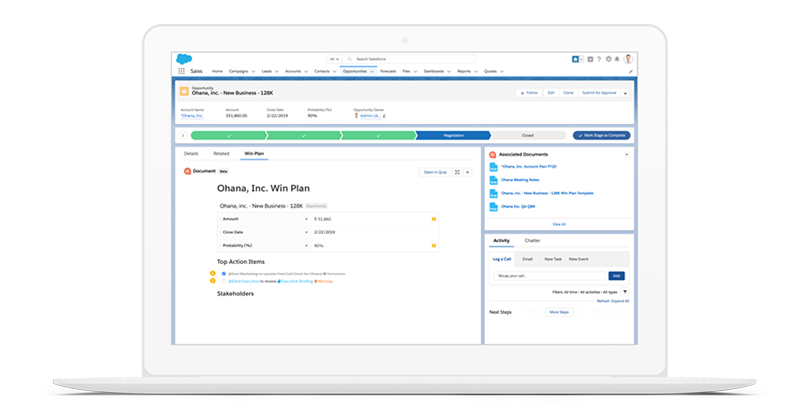
Task: Click the Open in Quip button
Action: pyautogui.click(x=435, y=173)
